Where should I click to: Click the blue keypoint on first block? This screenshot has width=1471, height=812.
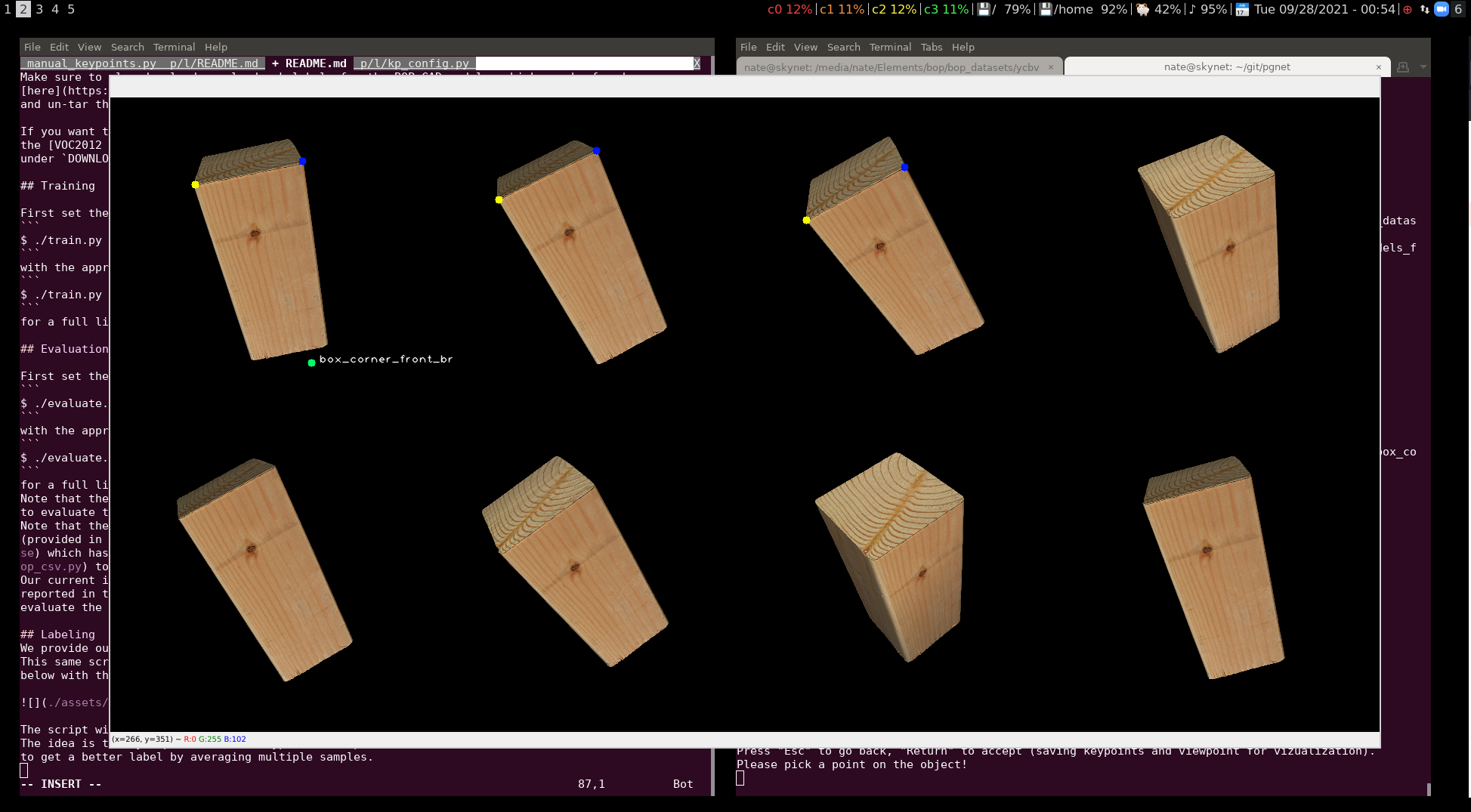tap(302, 162)
